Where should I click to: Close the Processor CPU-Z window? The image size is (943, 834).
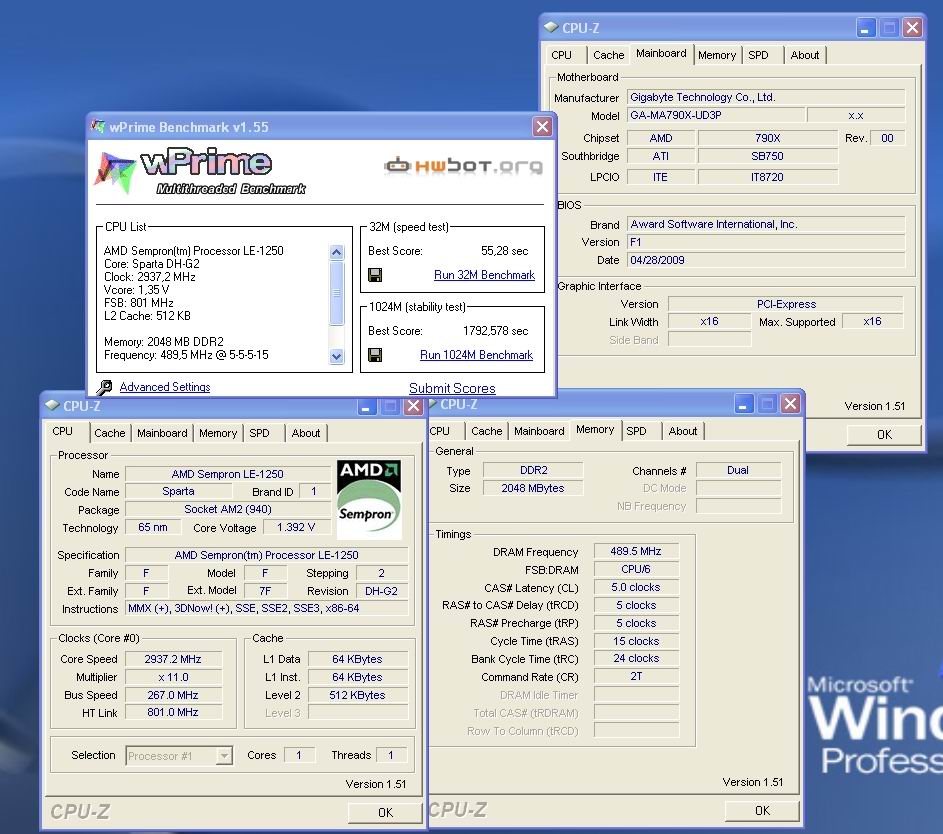[413, 406]
